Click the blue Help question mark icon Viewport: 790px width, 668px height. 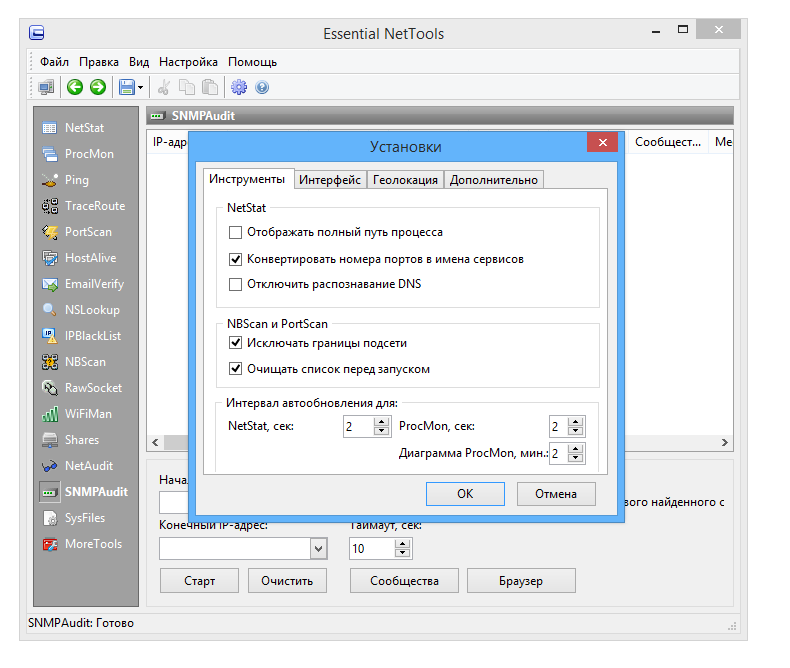point(262,87)
